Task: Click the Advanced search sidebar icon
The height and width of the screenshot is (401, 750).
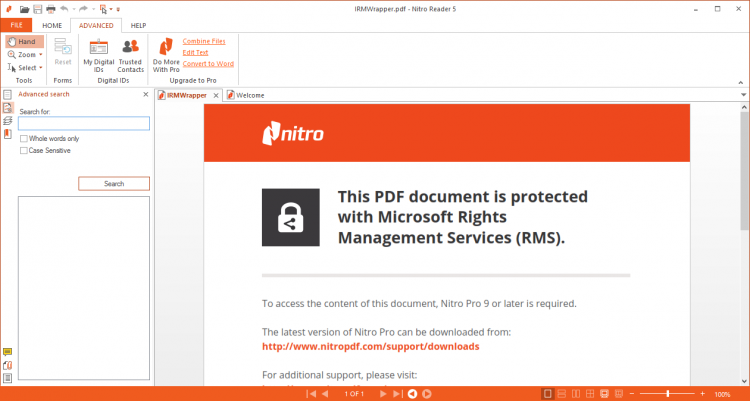Action: 8,108
